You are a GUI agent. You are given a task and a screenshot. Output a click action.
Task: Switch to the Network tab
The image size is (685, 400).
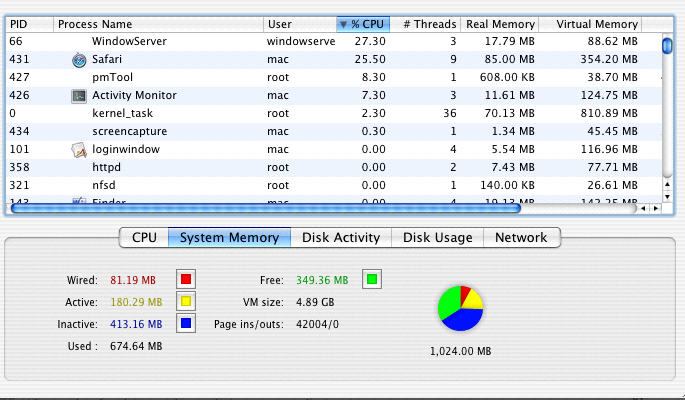(521, 238)
